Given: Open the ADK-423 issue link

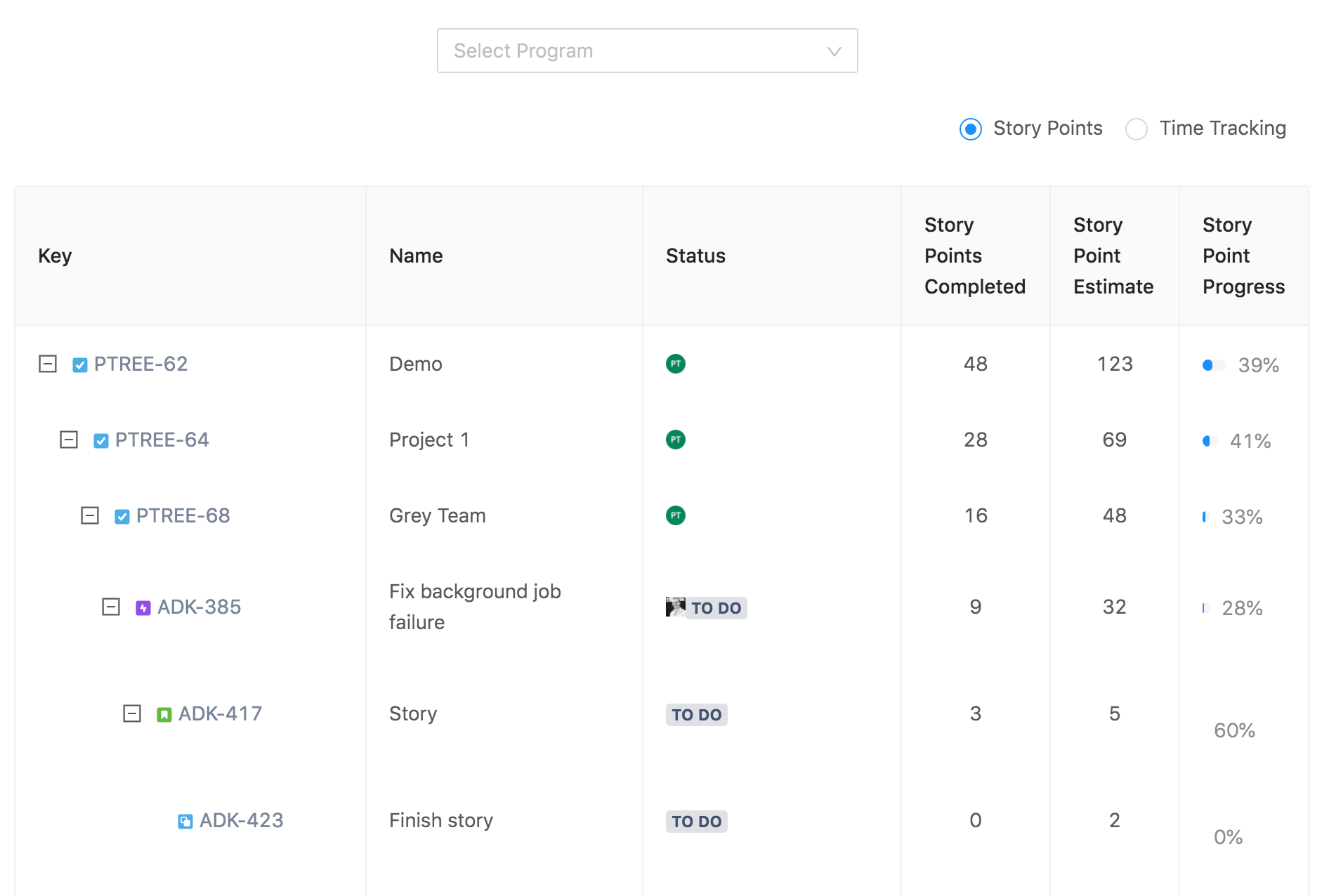Looking at the screenshot, I should point(242,820).
